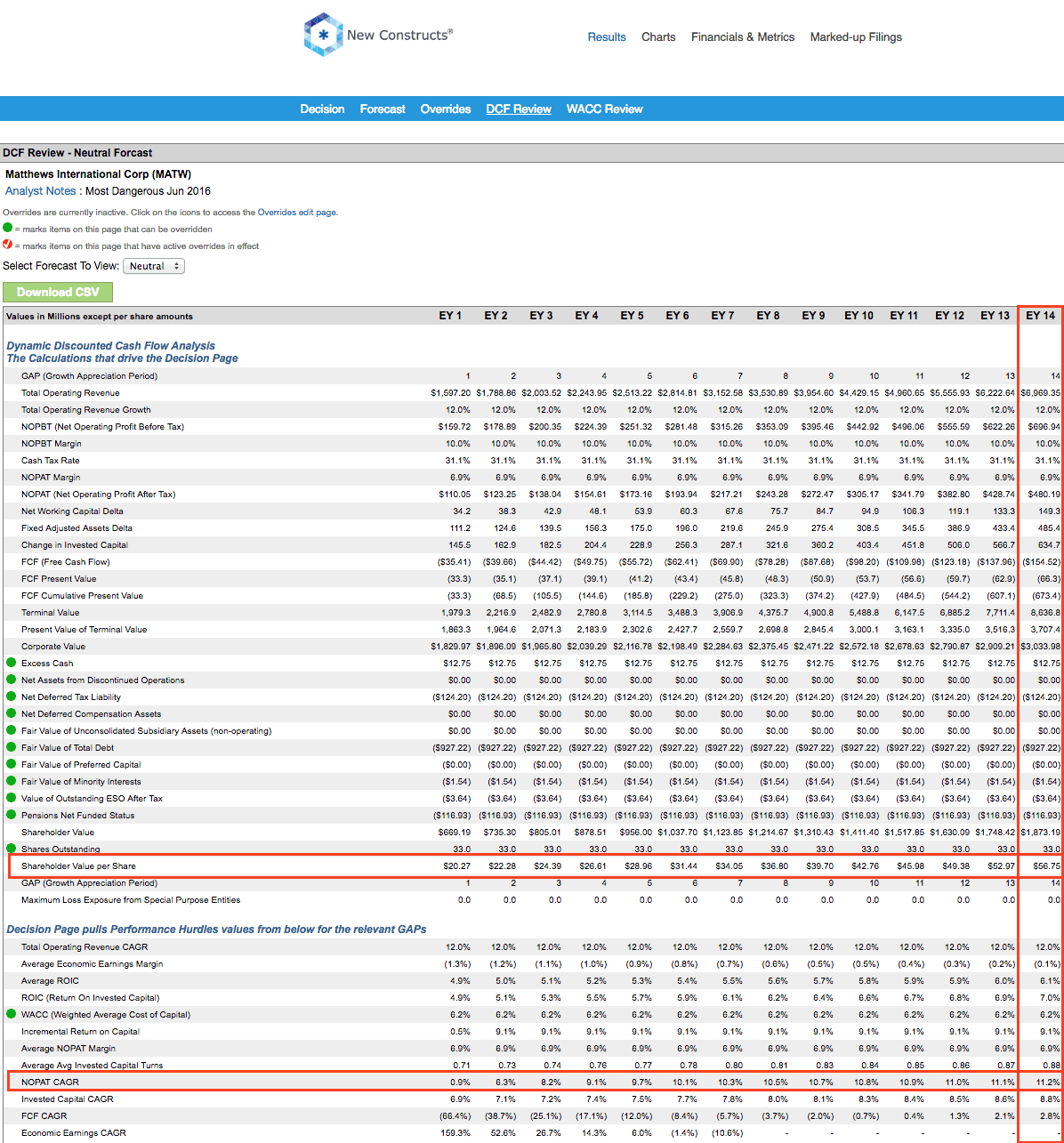The width and height of the screenshot is (1064, 1143).
Task: Open the WACC Review tab
Action: (x=605, y=109)
